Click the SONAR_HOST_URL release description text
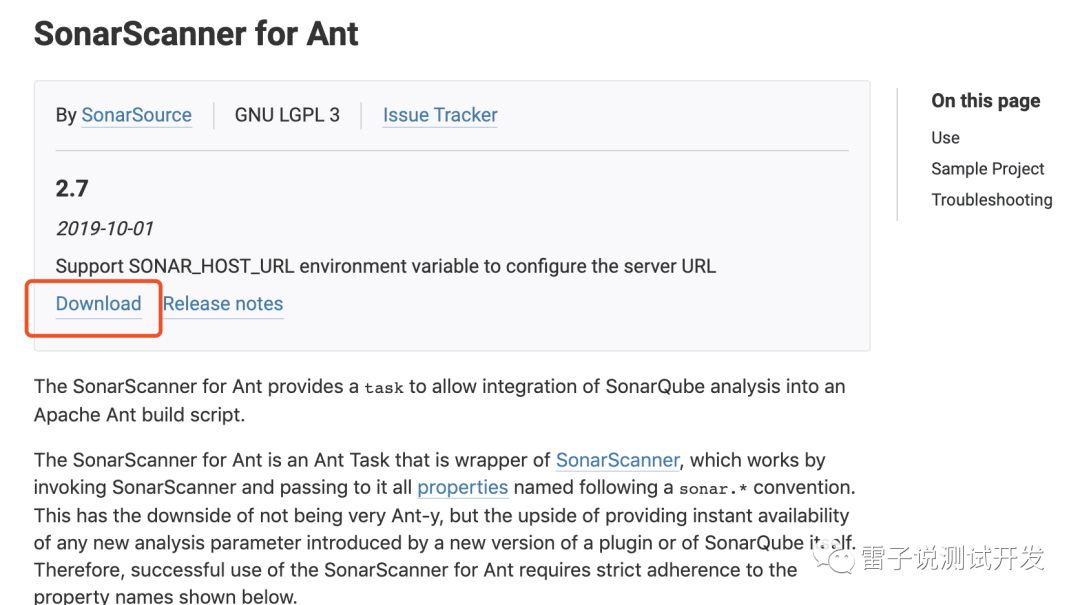1080x605 pixels. 386,267
